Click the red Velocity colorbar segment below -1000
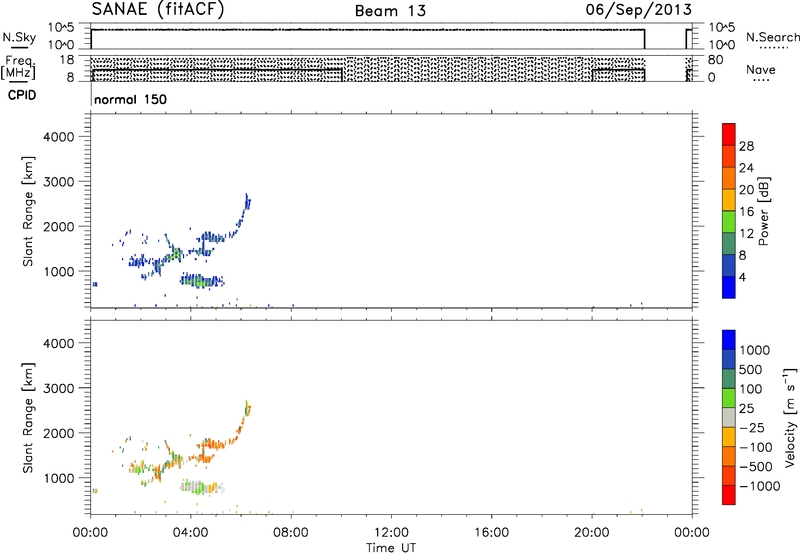This screenshot has width=800, height=554. [x=729, y=495]
